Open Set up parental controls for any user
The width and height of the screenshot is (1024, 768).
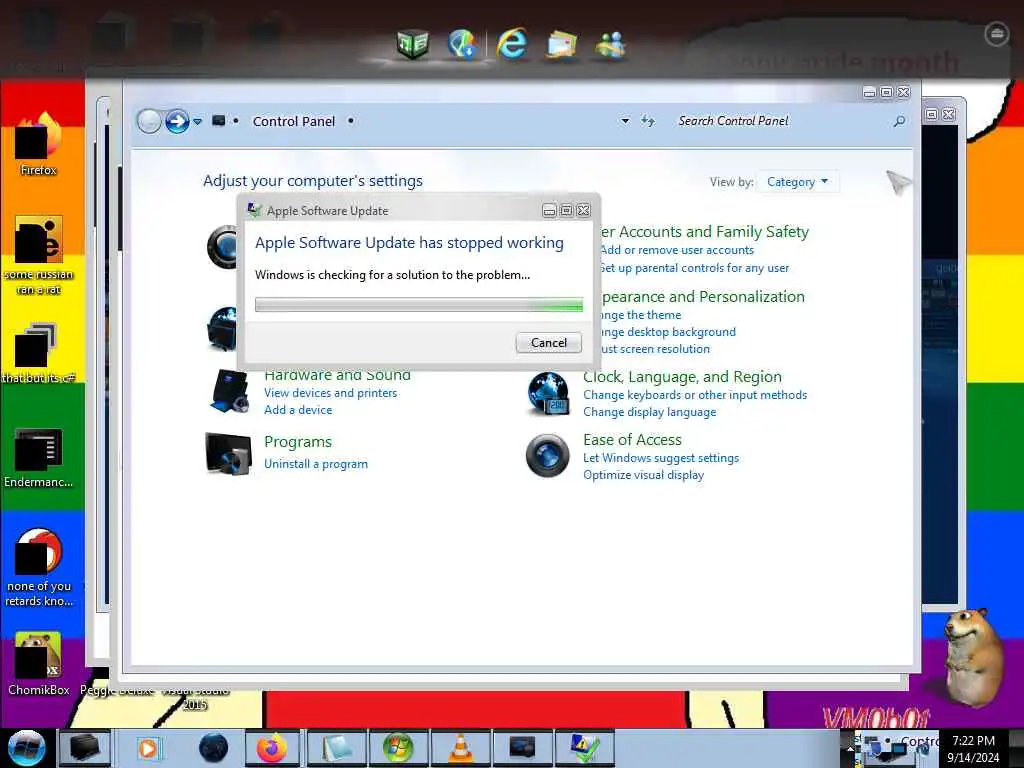pos(694,268)
